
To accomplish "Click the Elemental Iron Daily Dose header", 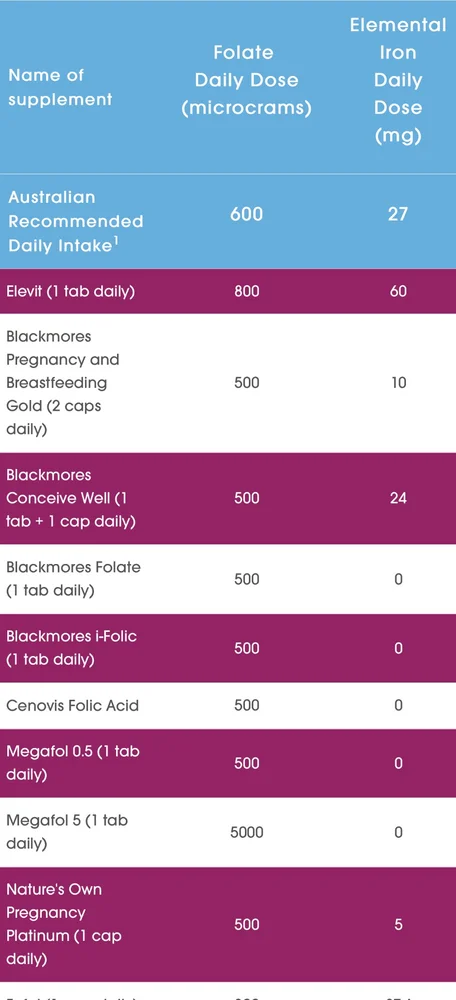I will coord(398,80).
